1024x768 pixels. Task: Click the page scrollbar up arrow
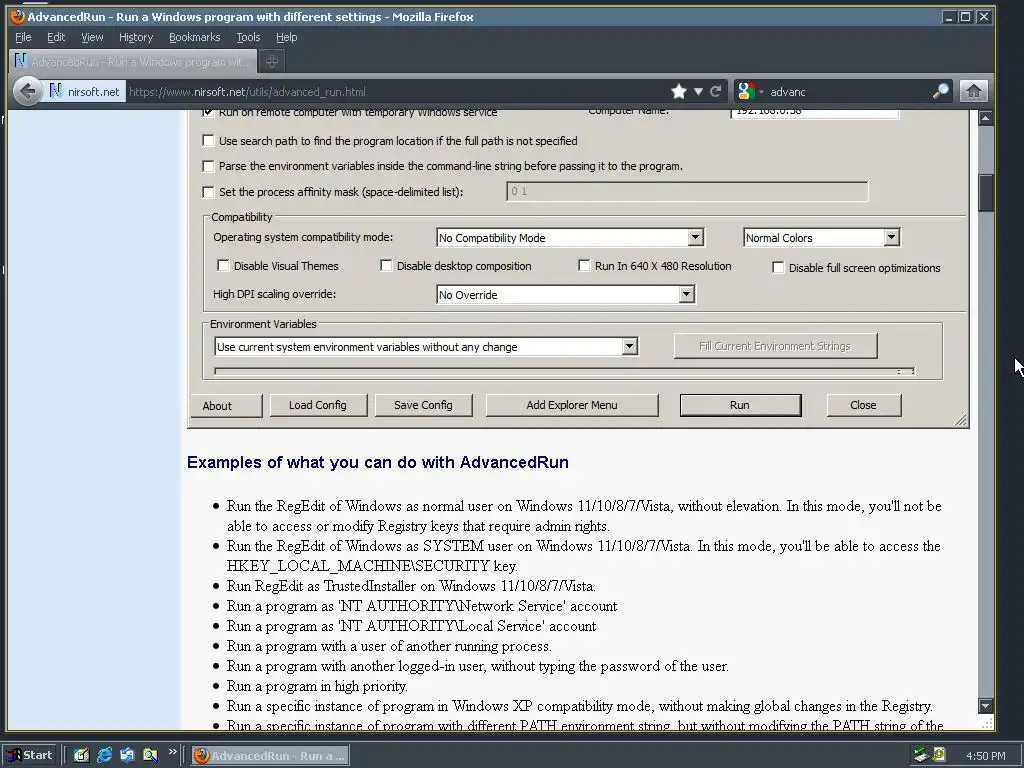point(985,118)
